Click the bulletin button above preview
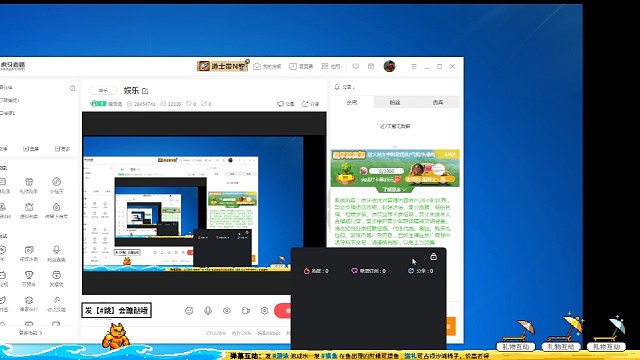The width and height of the screenshot is (640, 360). (x=286, y=104)
